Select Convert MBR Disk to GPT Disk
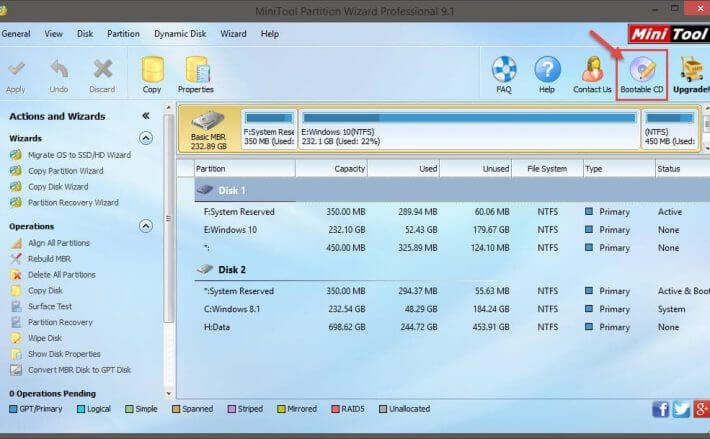The image size is (710, 439). pos(79,370)
